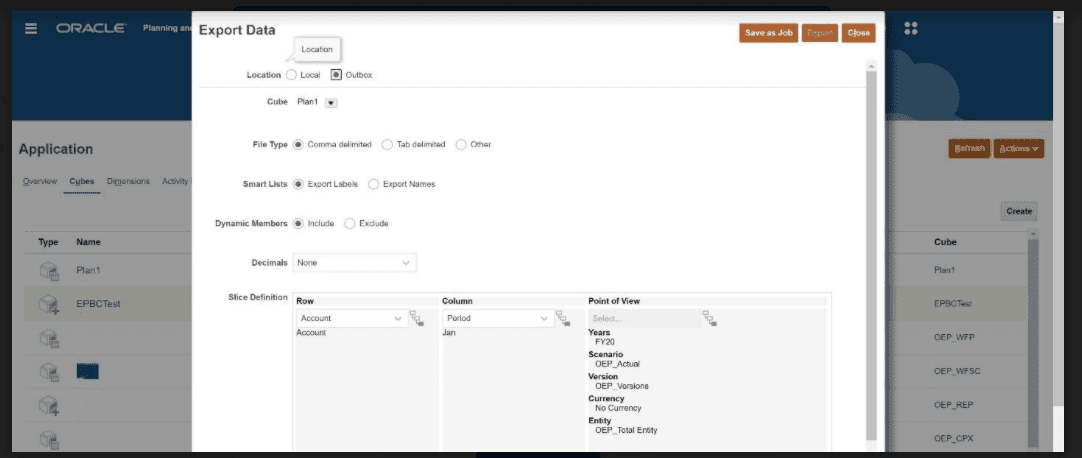Open the Column Period dimension dropdown
Viewport: 1082px width, 458px height.
coord(498,318)
